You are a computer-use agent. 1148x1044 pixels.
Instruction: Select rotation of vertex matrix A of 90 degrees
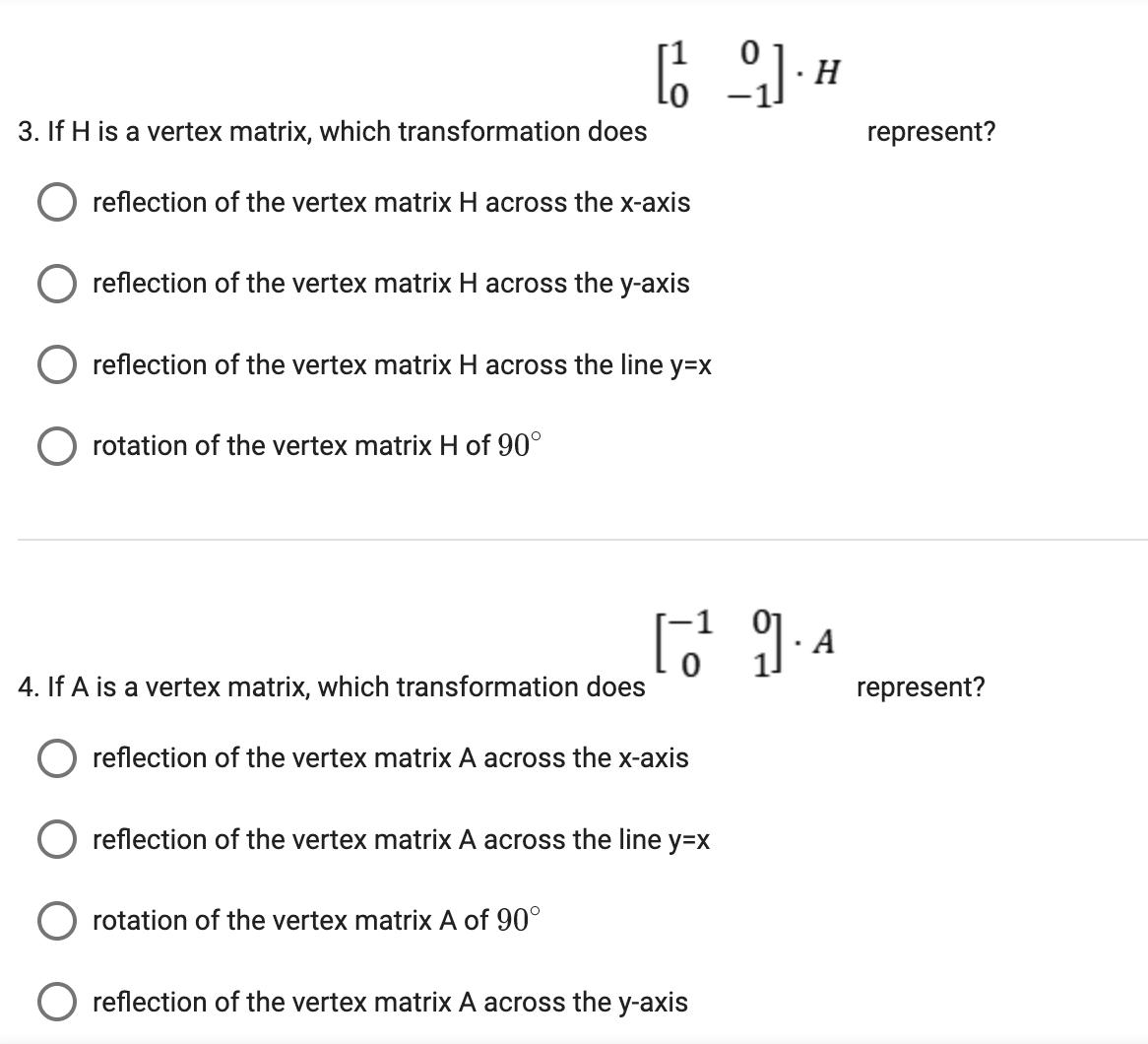tap(56, 921)
